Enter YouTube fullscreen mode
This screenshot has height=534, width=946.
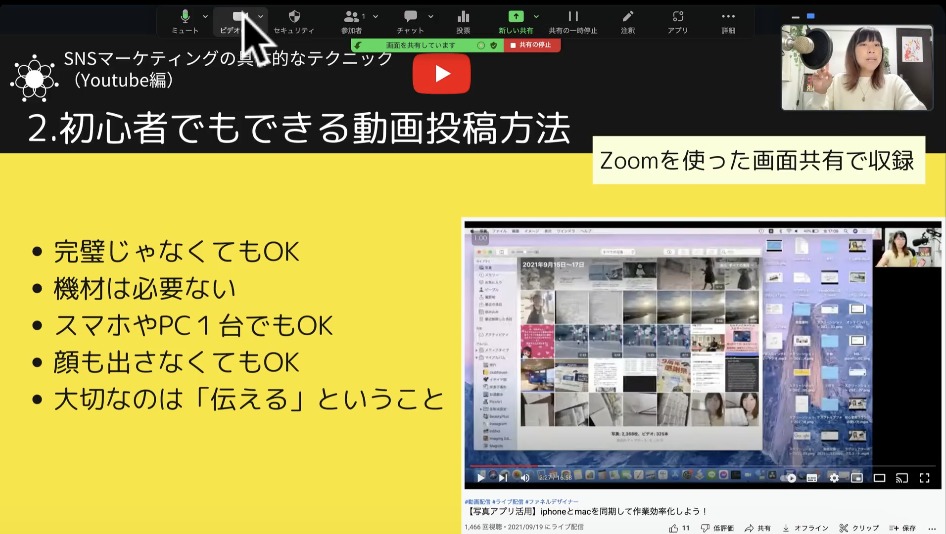coord(924,478)
